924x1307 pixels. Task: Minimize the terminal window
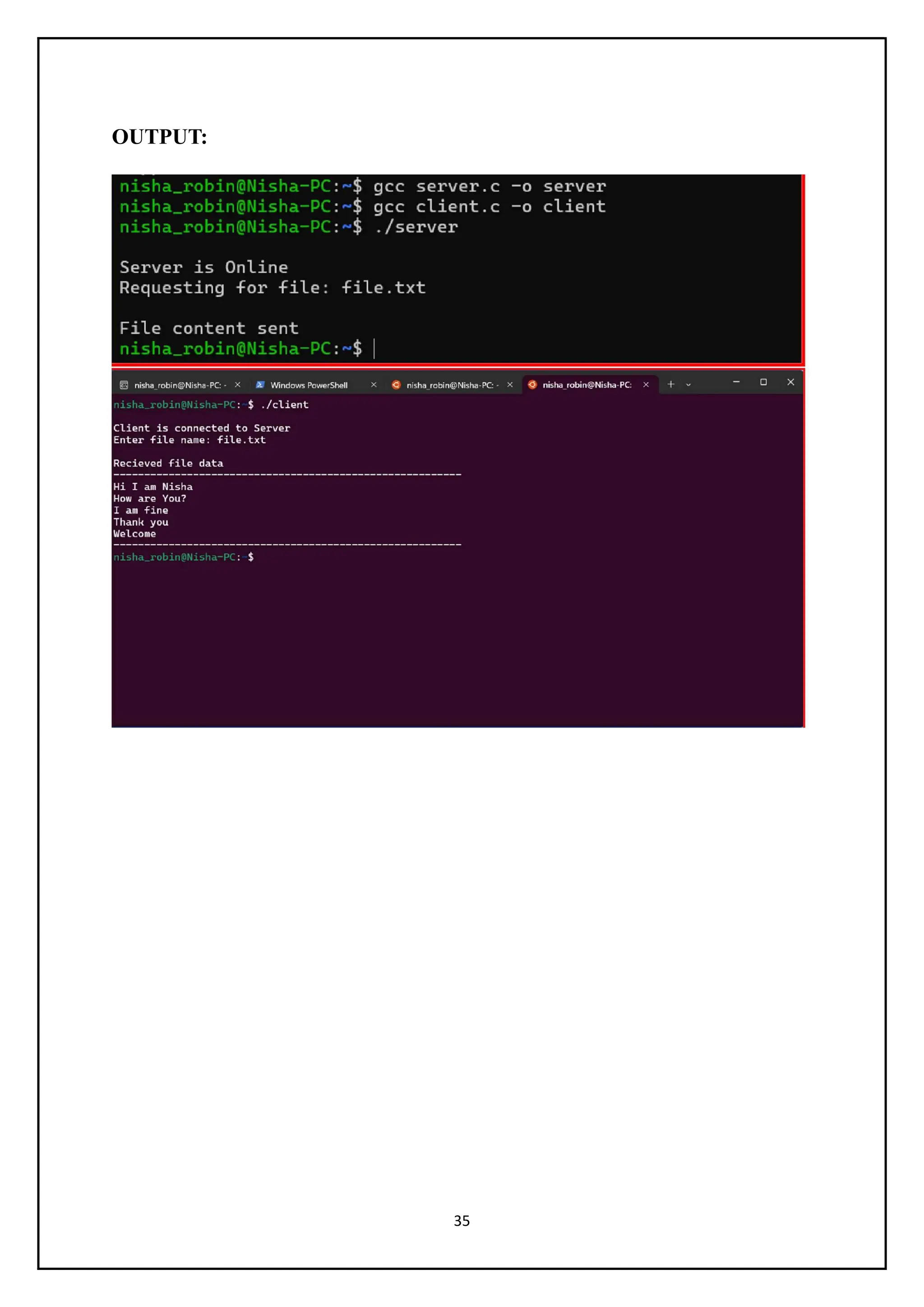tap(736, 382)
